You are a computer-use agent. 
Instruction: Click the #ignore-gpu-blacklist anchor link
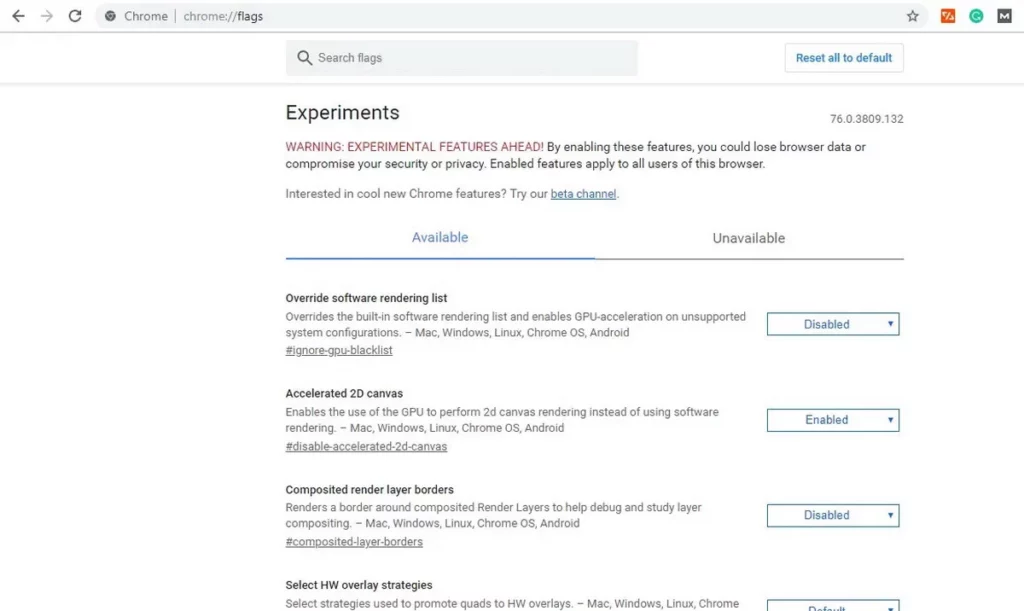click(339, 350)
